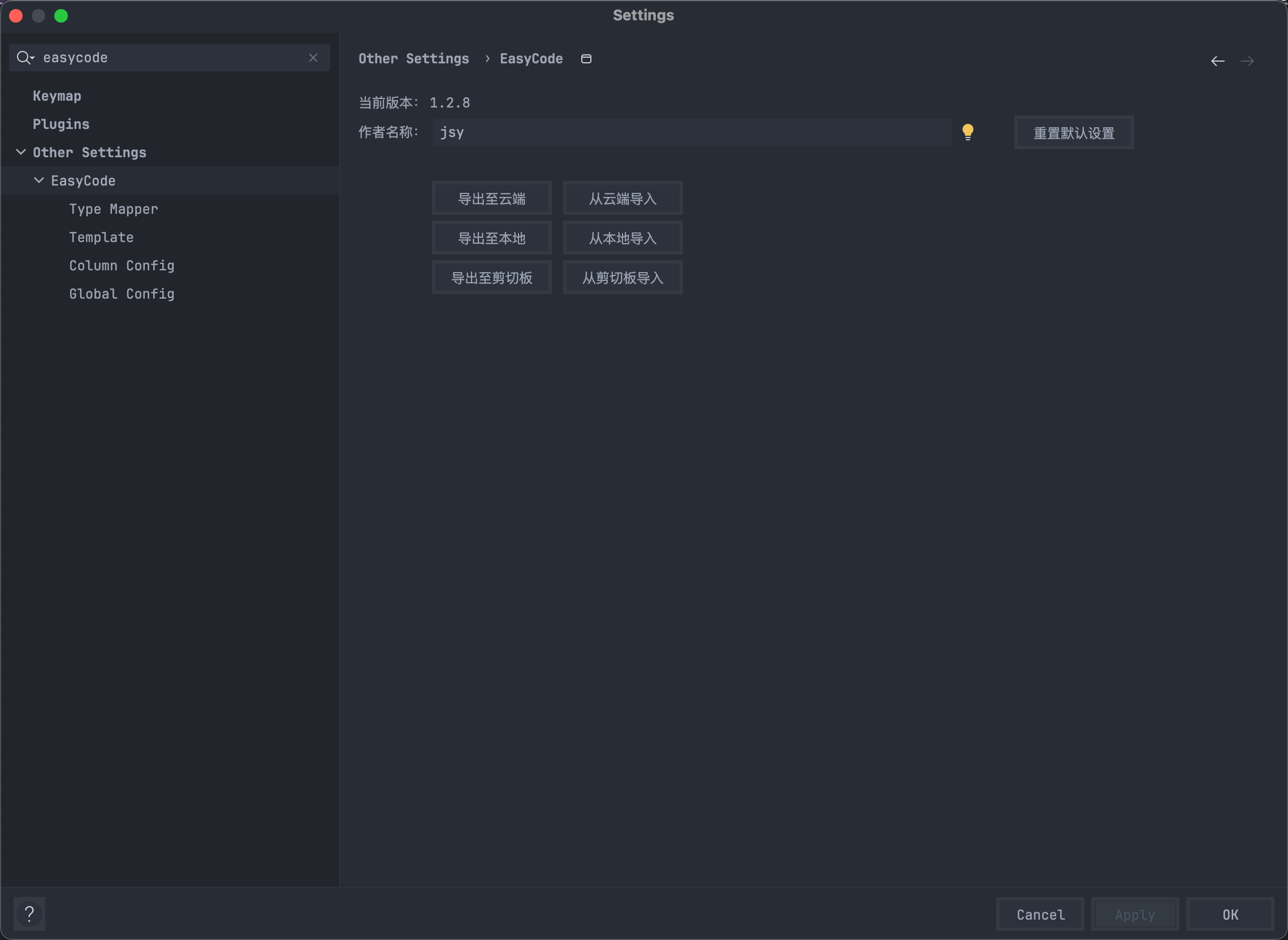Open Global Config settings
1288x940 pixels.
coord(122,294)
